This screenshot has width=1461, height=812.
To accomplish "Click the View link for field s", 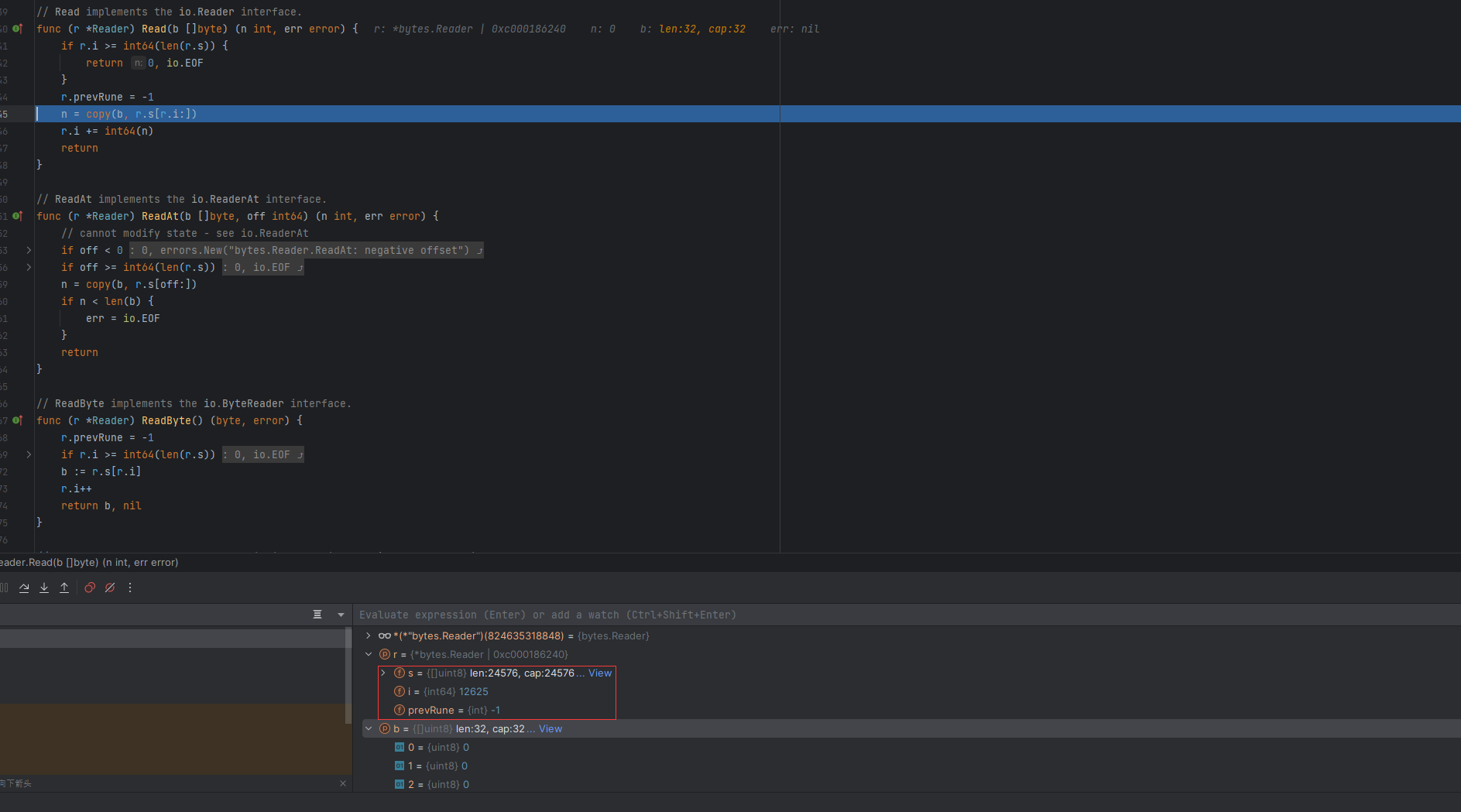I will click(x=600, y=673).
